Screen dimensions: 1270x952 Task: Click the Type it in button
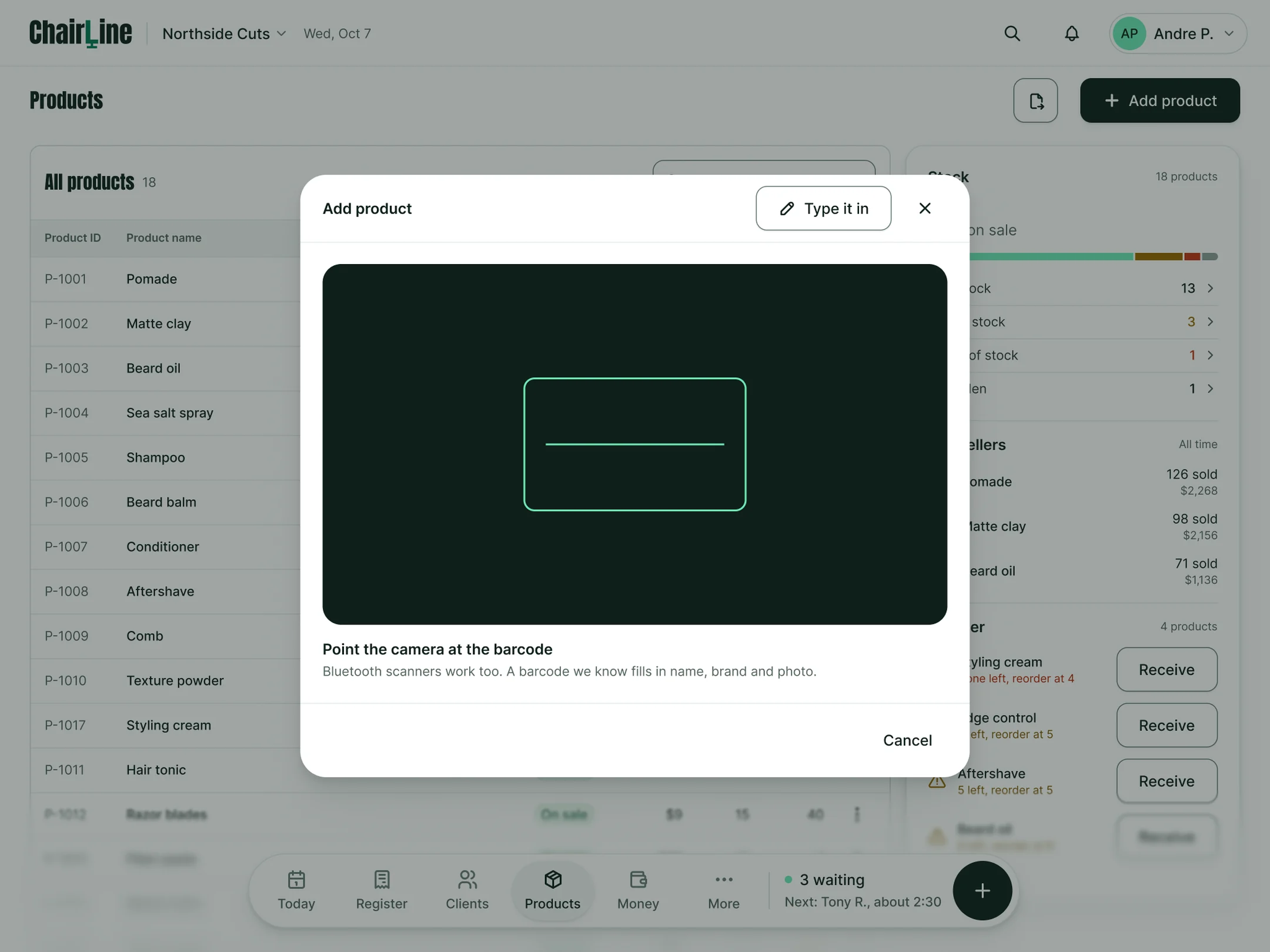coord(823,208)
